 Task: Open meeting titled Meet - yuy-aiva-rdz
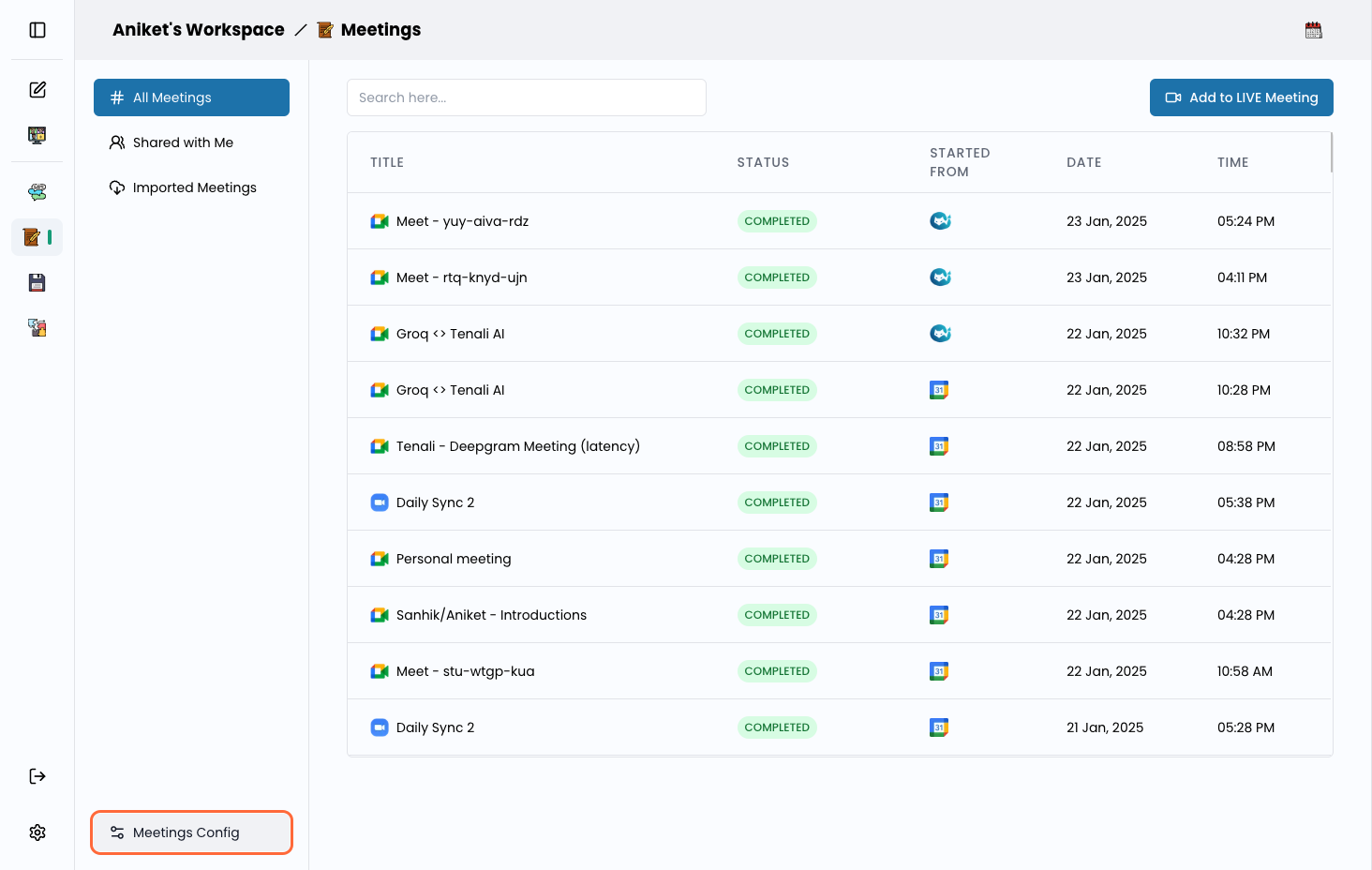[x=462, y=221]
